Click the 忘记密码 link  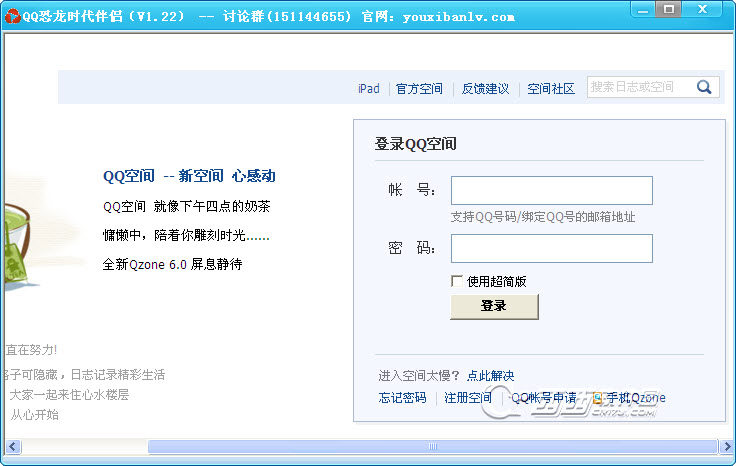(402, 398)
